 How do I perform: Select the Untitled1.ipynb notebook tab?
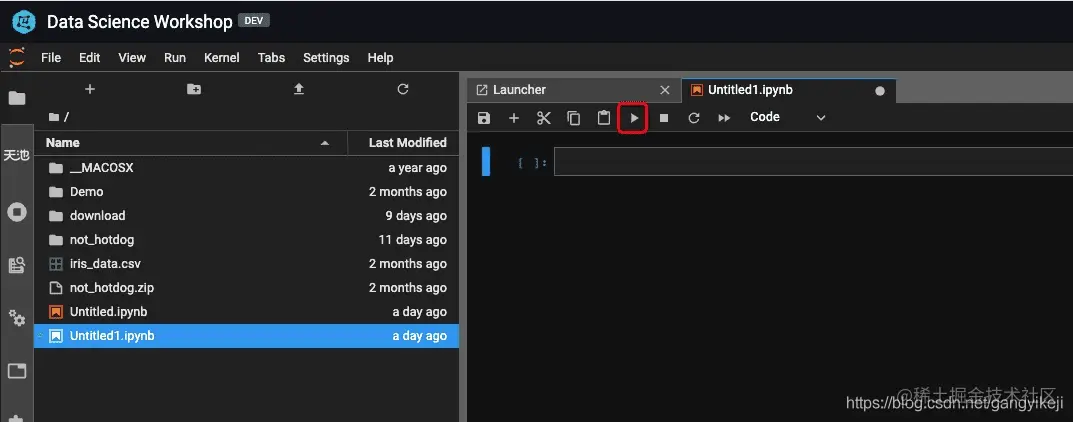pyautogui.click(x=789, y=90)
